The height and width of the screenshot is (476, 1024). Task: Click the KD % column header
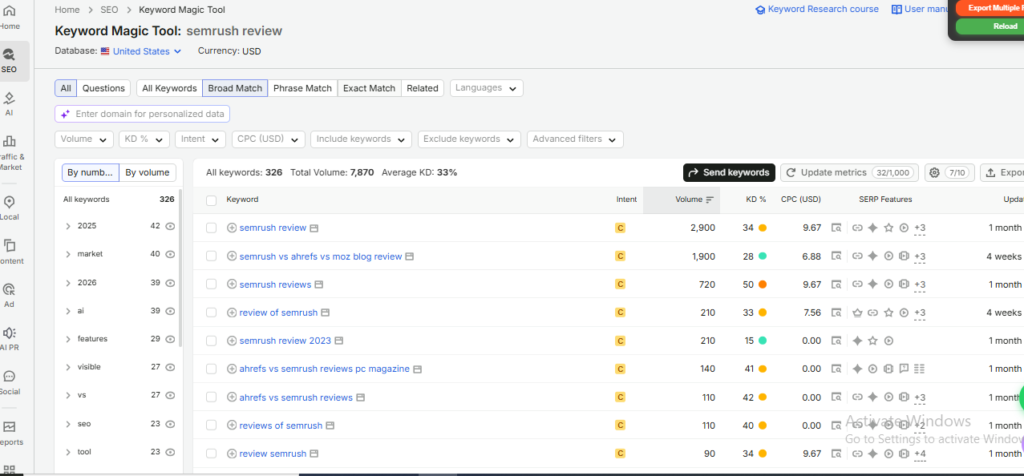click(756, 199)
